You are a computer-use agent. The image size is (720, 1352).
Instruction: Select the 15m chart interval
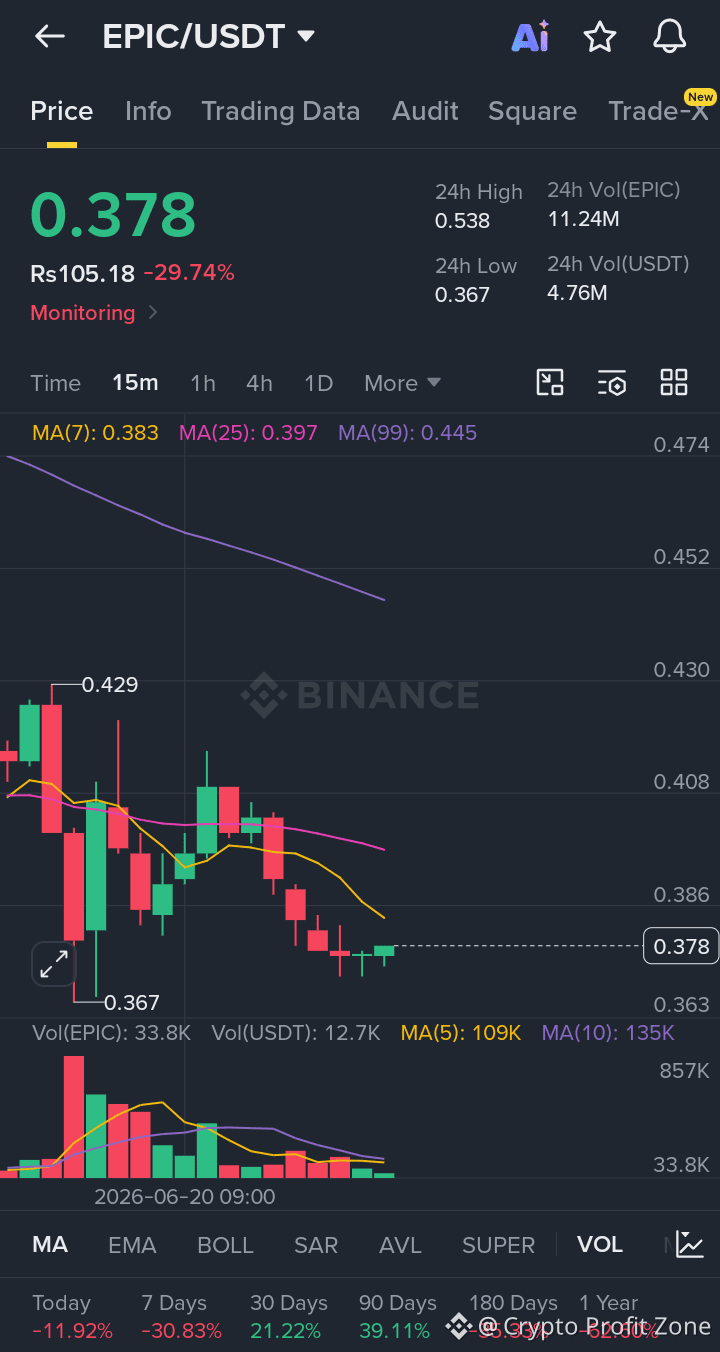pyautogui.click(x=135, y=383)
